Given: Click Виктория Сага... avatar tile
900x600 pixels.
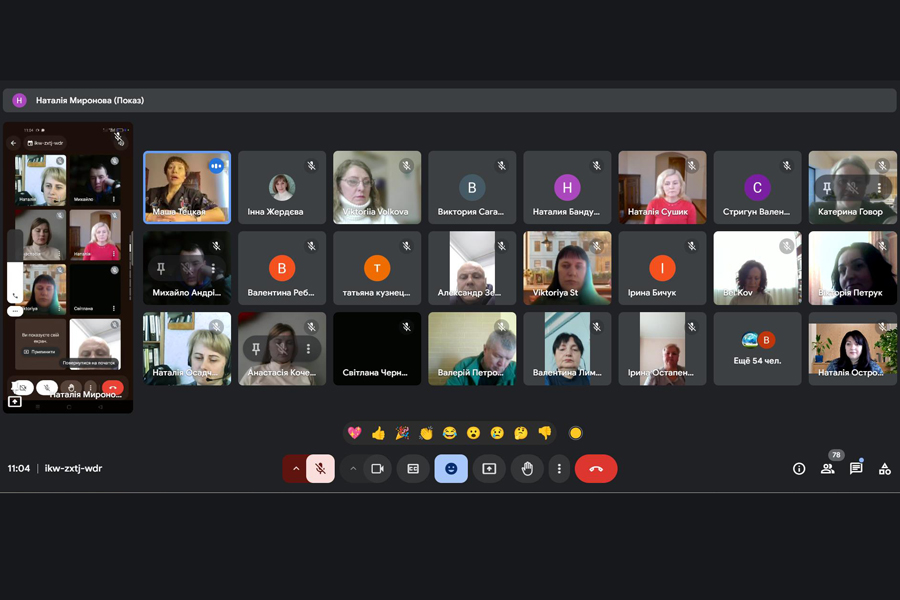Looking at the screenshot, I should coord(472,187).
